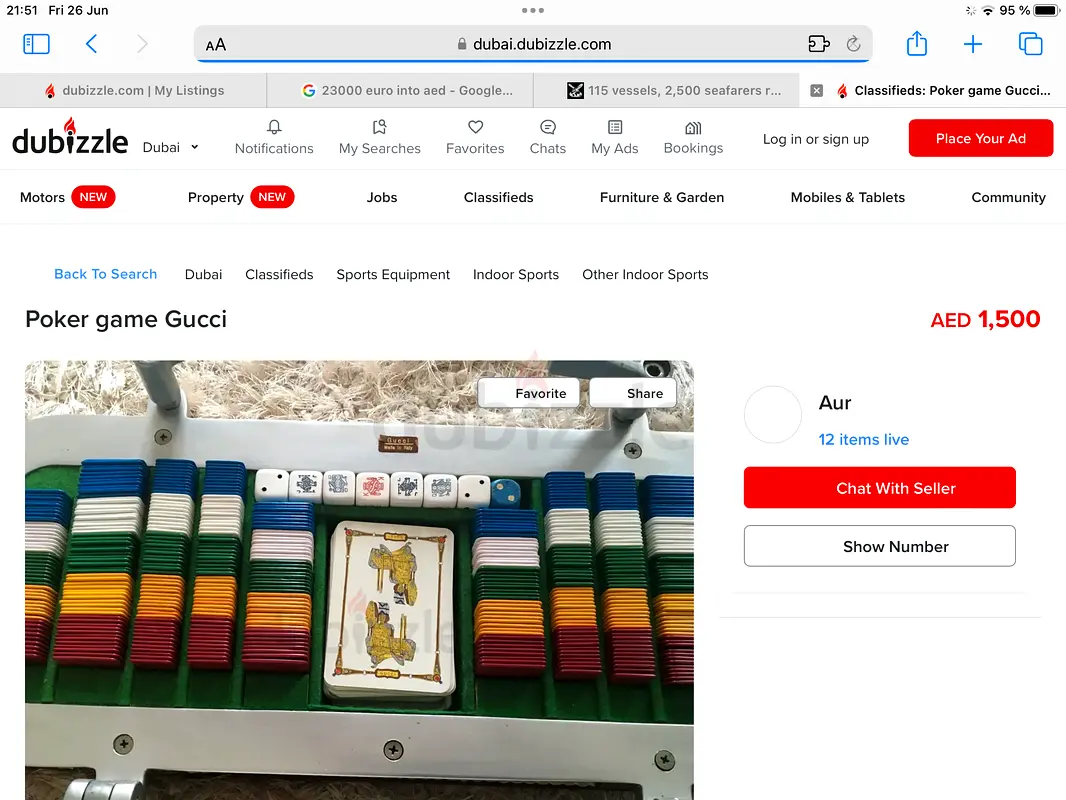Open the three-dot multitasking menu at top
Screen dimensions: 1066x800
coord(533,10)
